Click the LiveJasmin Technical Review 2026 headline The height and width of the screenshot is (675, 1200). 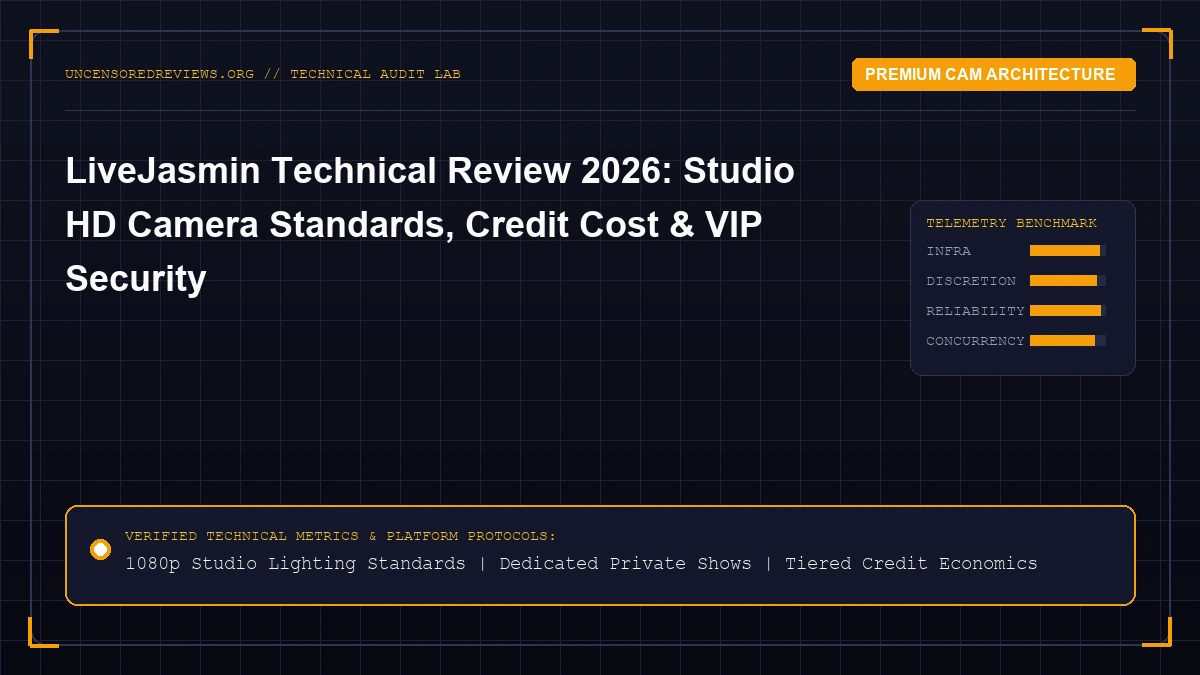coord(430,225)
